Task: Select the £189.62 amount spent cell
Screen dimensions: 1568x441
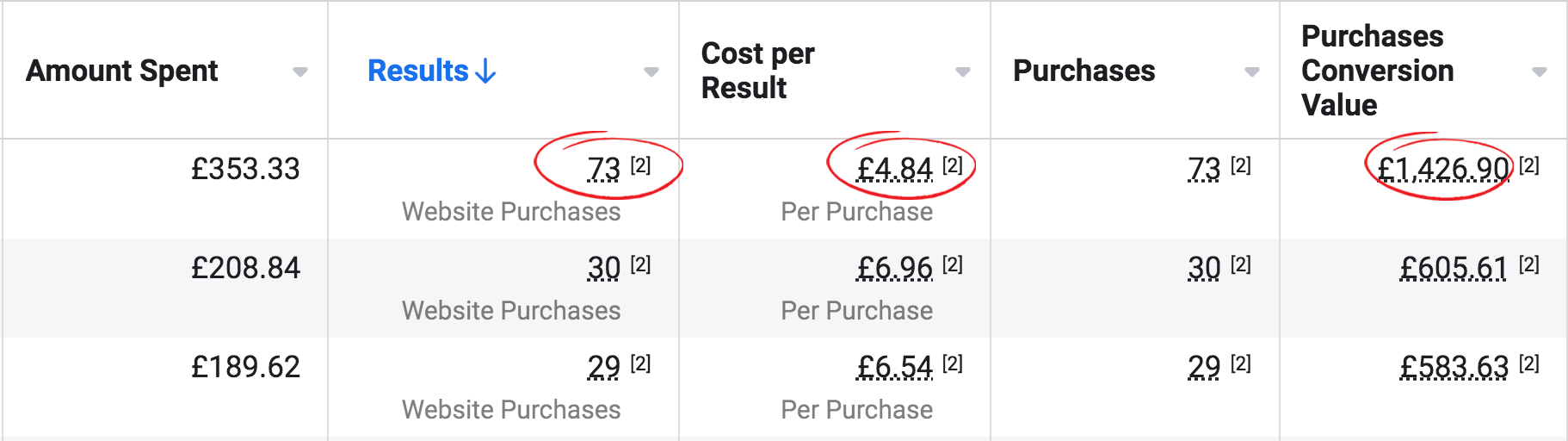Action: pos(245,367)
